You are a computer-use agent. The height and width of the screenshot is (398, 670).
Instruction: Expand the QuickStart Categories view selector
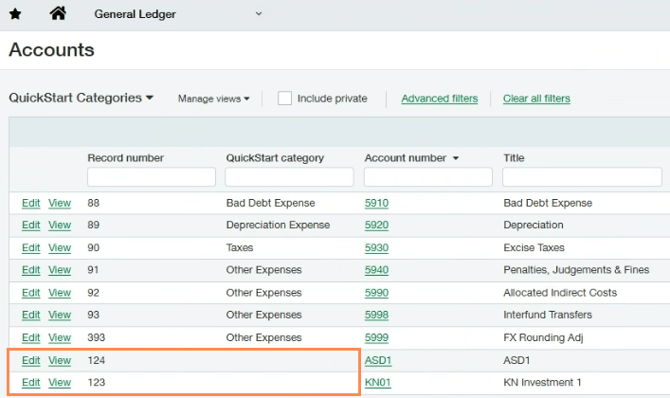click(81, 98)
